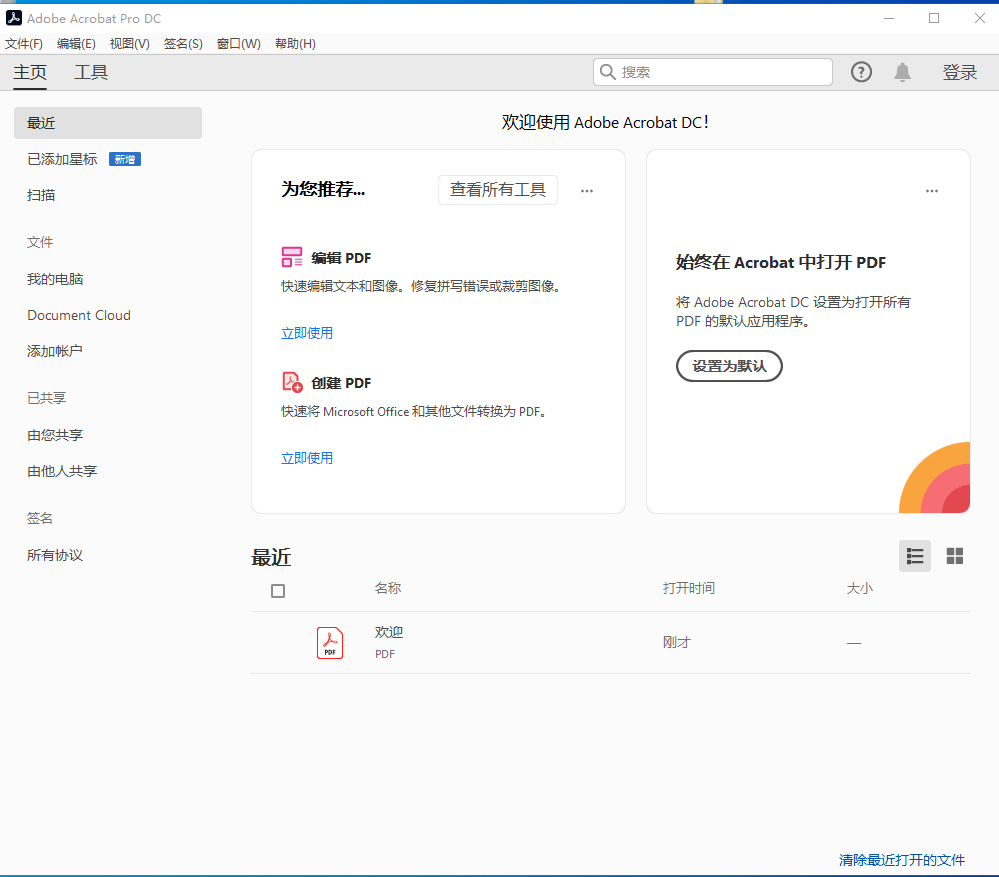Open the 编辑 PDF tool icon
Image resolution: width=999 pixels, height=877 pixels.
[292, 257]
